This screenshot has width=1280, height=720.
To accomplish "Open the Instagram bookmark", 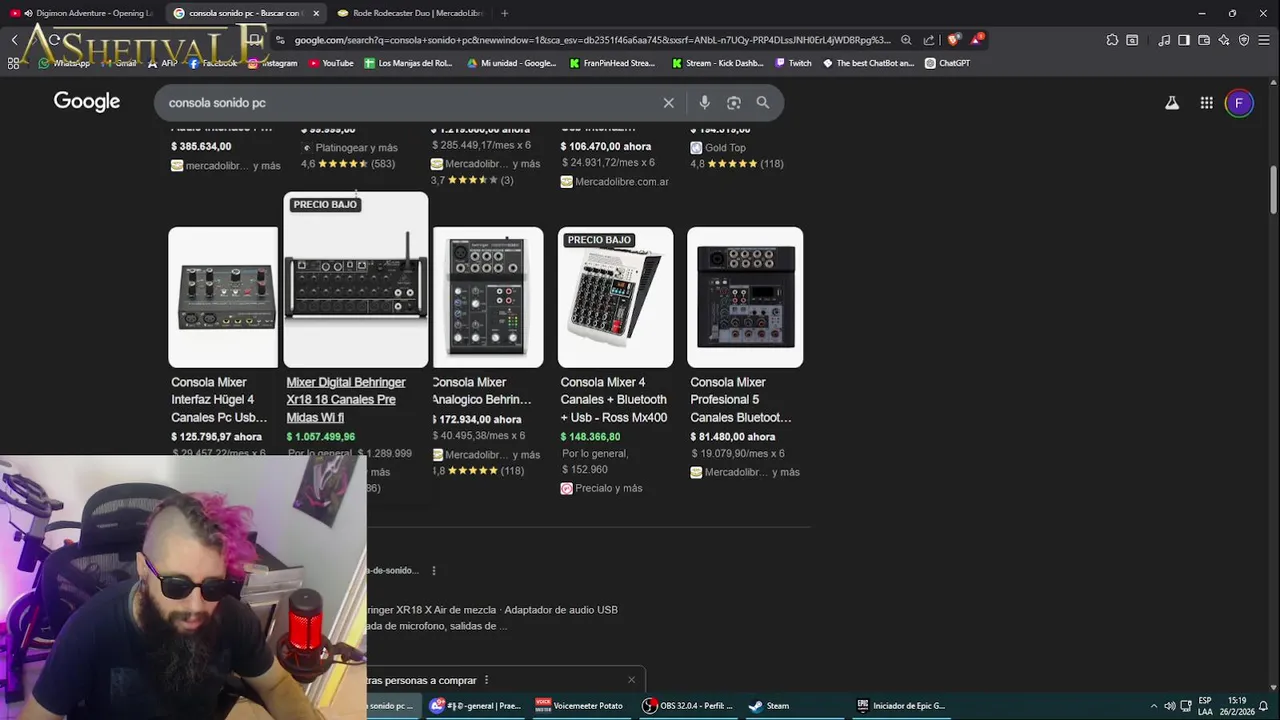I will (273, 63).
